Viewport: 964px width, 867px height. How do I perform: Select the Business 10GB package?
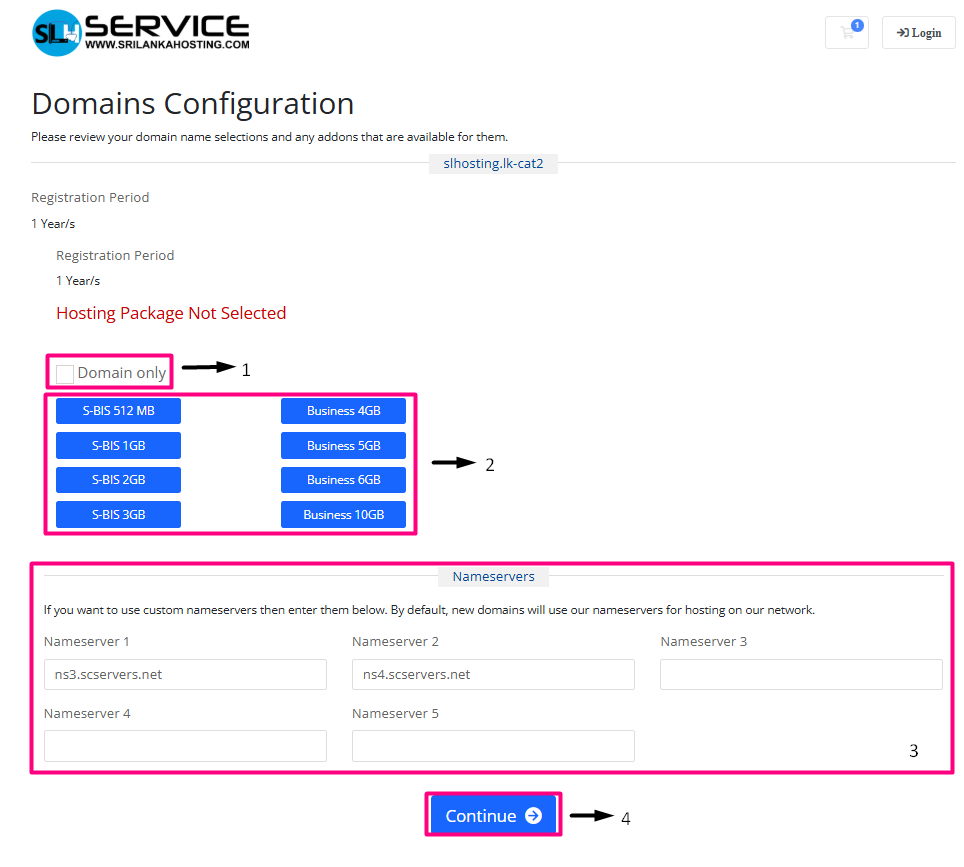click(x=343, y=514)
